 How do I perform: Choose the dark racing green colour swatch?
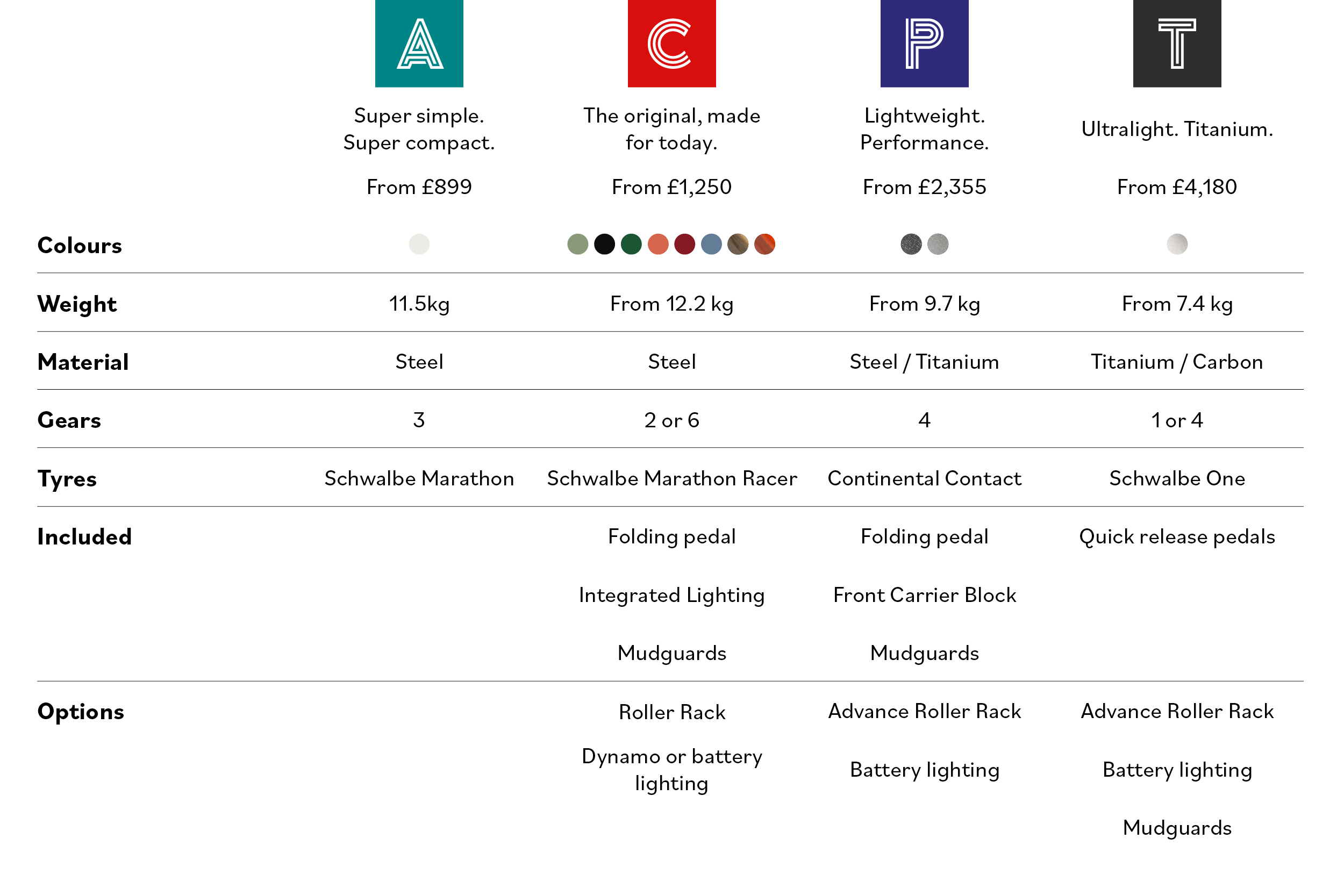click(x=632, y=244)
